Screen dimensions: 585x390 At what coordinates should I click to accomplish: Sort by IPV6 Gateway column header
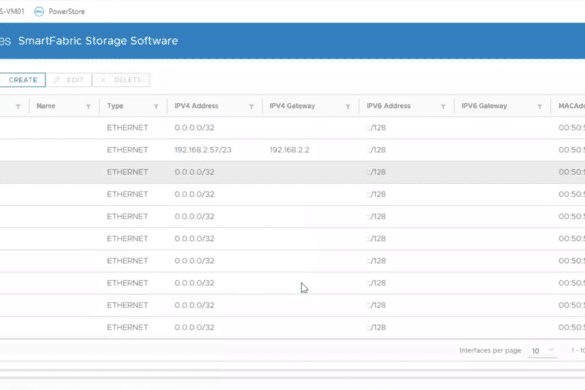point(484,106)
